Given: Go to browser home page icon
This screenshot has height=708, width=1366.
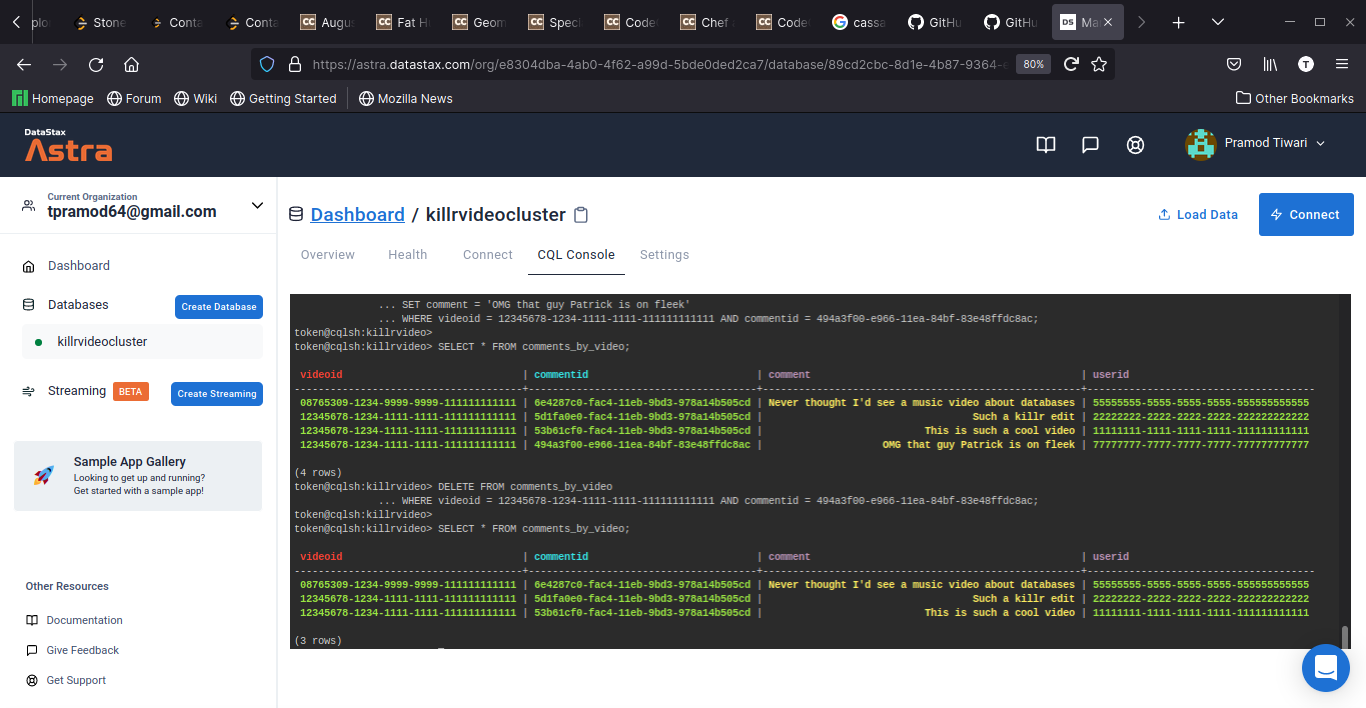Looking at the screenshot, I should coord(131,64).
